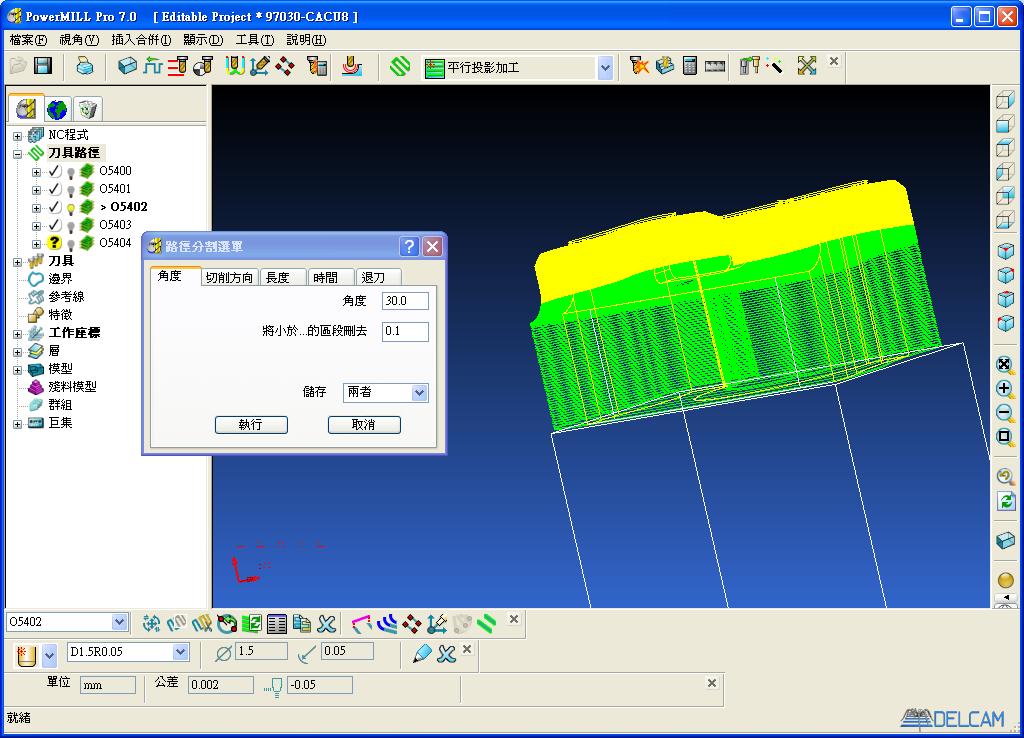Toggle the checkmark for toolpath O5401
The image size is (1024, 738).
point(54,189)
